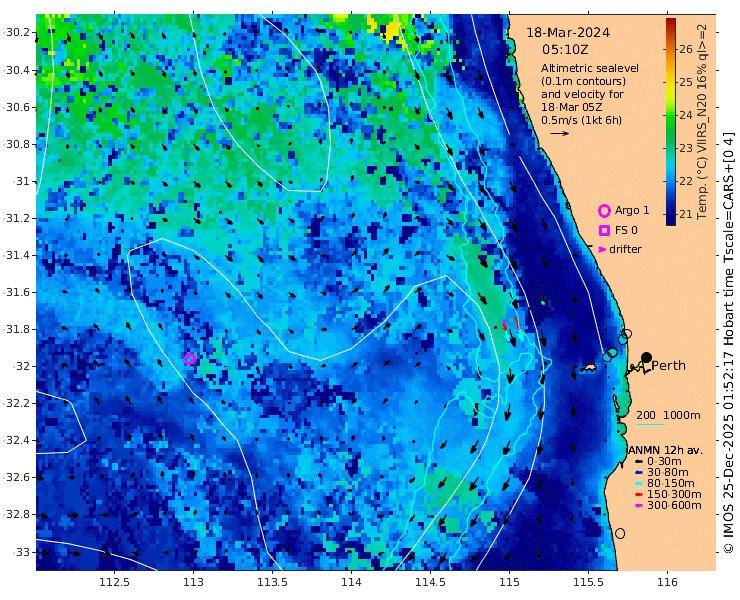Click the magenta drifter arrow legend symbol
This screenshot has width=740, height=600.
[602, 249]
